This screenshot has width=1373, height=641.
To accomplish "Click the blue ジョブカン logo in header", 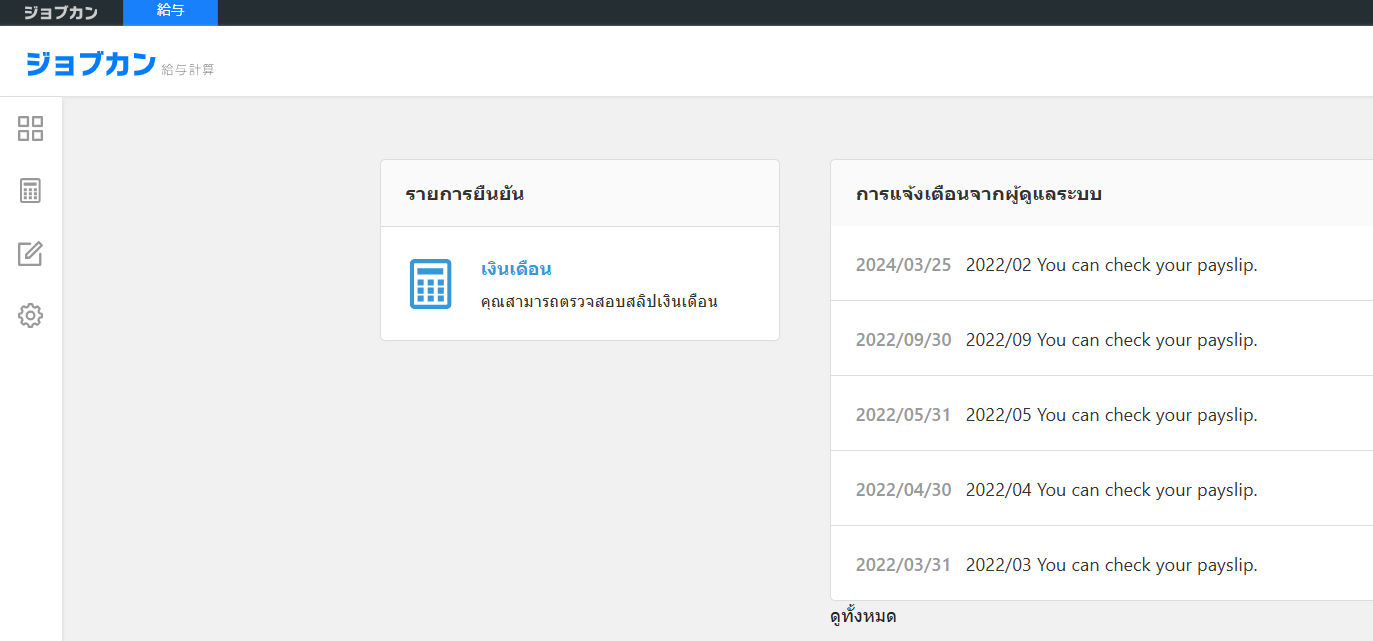I will click(x=91, y=63).
